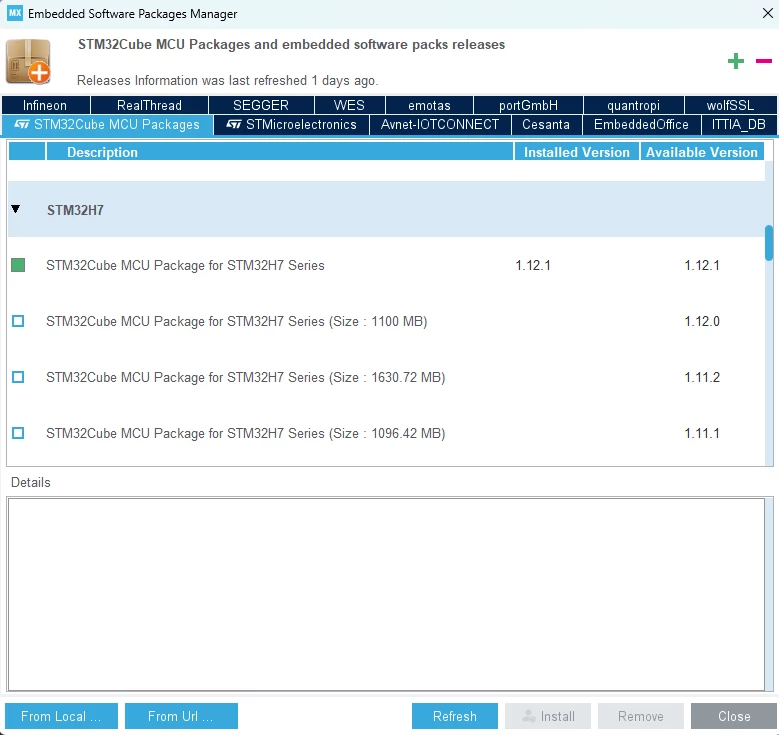Switch to the Infineon tab

click(46, 105)
